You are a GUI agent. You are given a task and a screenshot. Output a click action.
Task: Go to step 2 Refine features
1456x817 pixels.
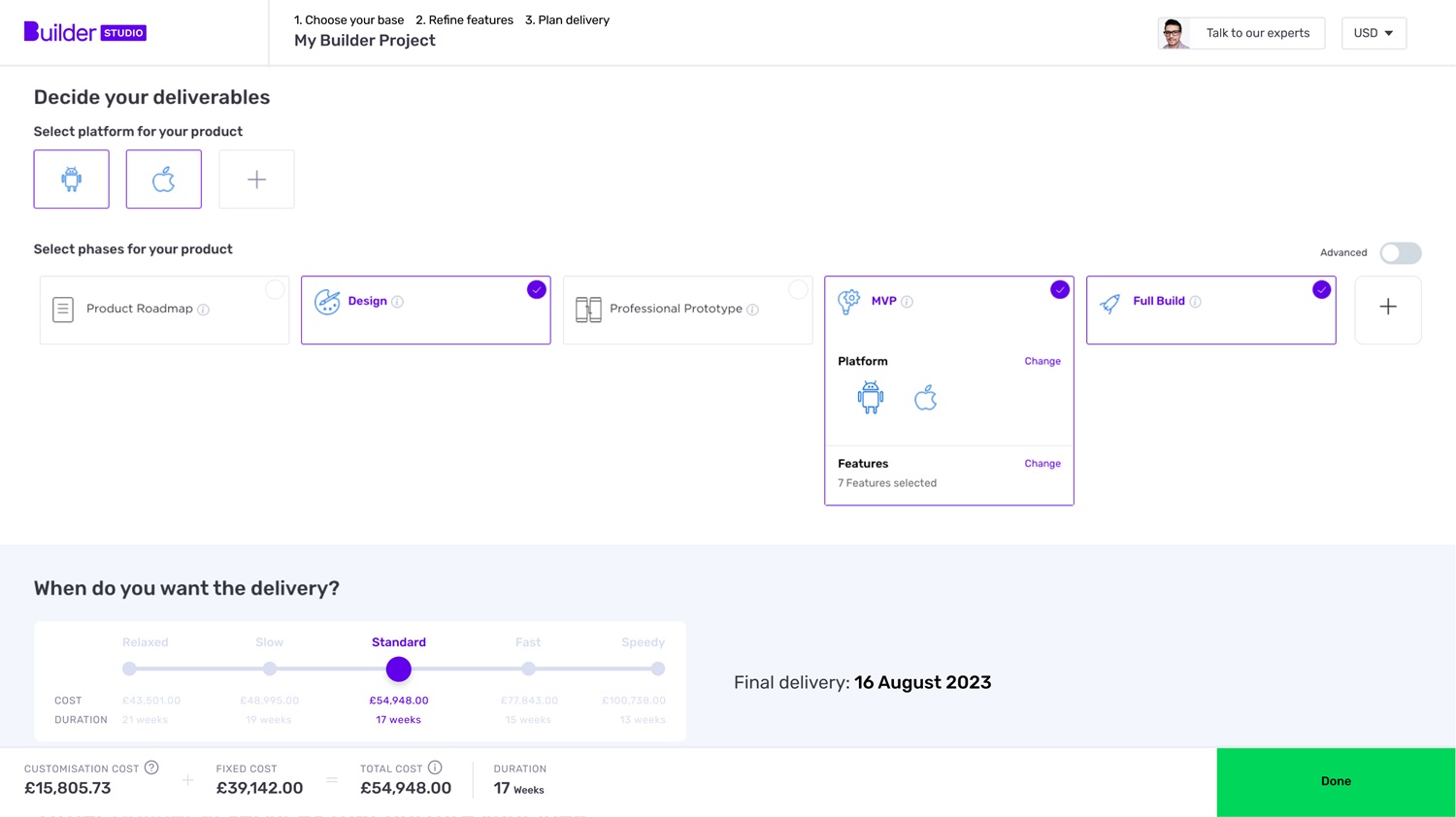[x=464, y=19]
